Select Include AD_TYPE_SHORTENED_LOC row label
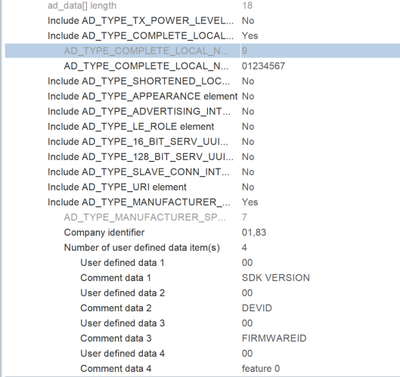 coord(139,81)
